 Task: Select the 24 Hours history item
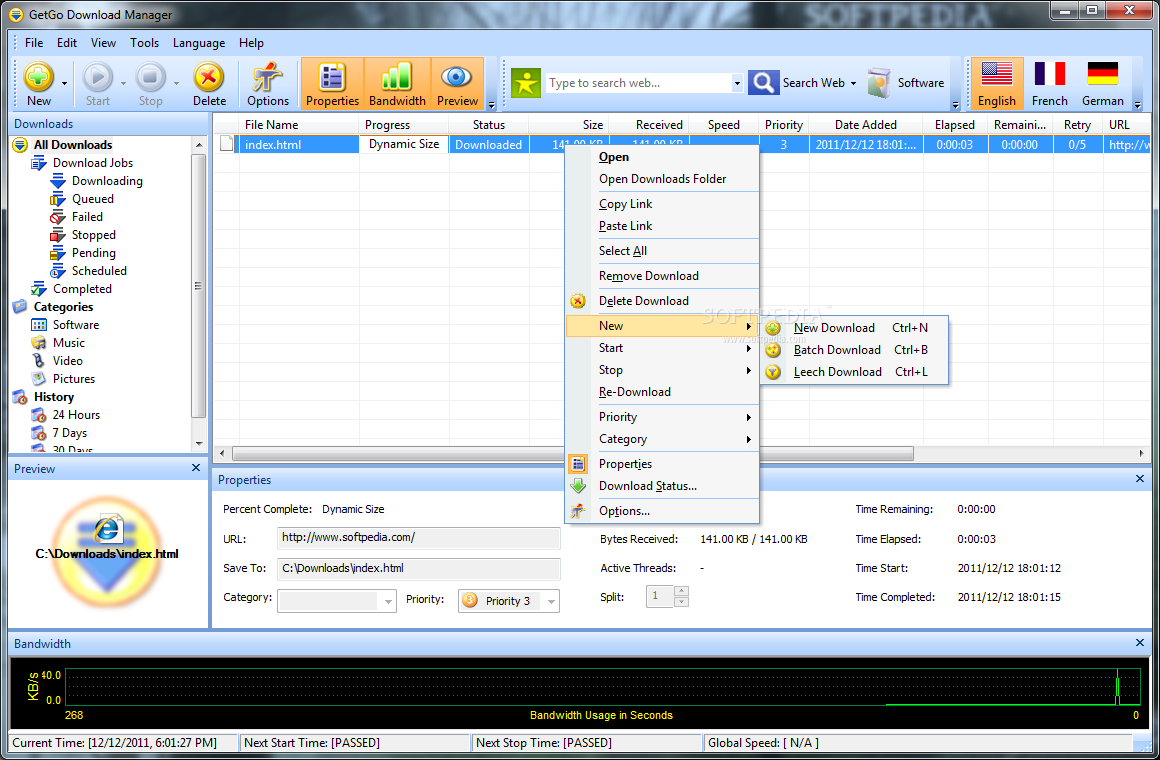point(75,415)
